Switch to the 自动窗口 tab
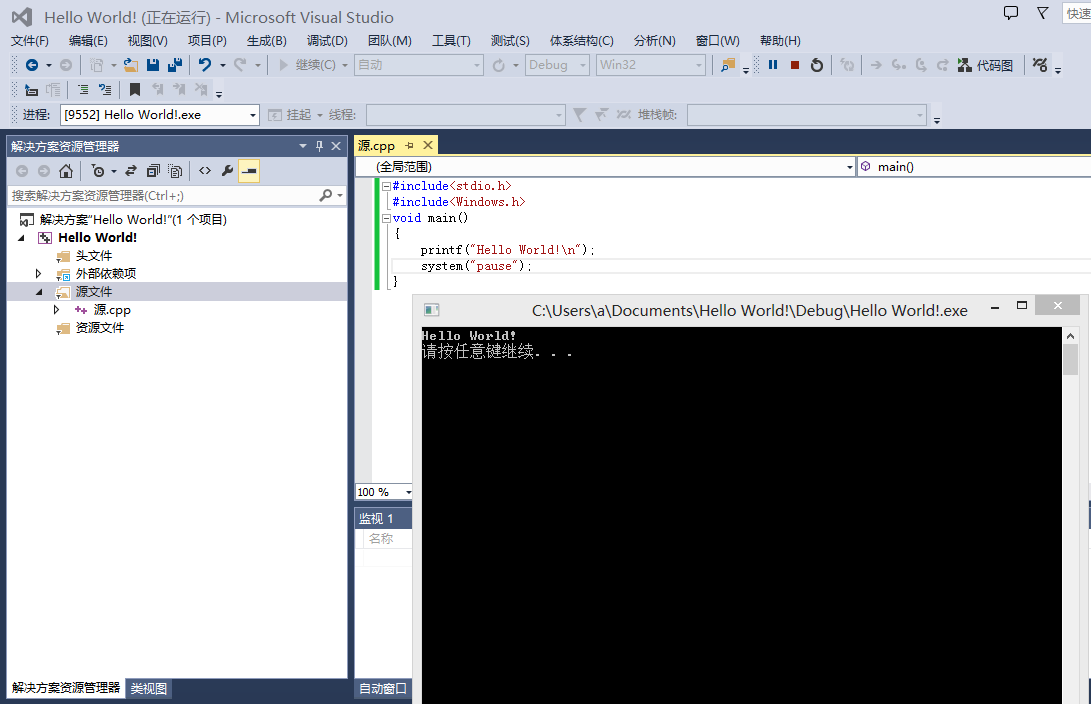Image resolution: width=1091 pixels, height=704 pixels. [383, 689]
